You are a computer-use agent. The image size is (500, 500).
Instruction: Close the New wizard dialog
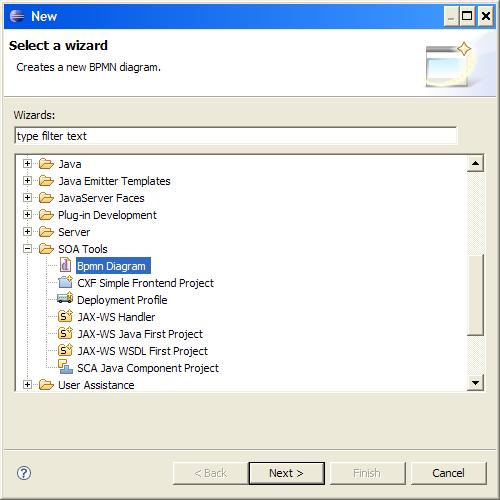coord(486,16)
